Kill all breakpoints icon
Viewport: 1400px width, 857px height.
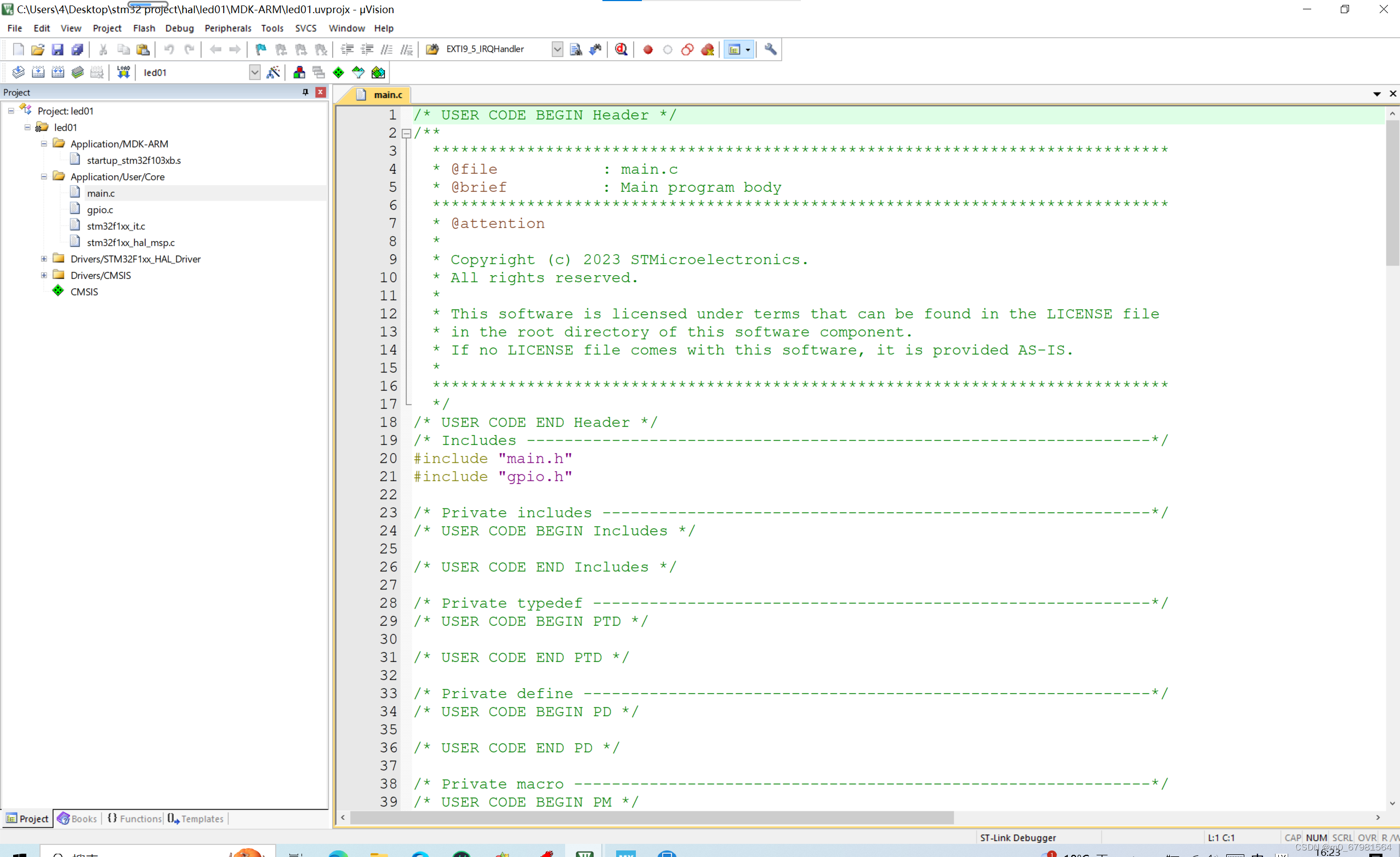[x=707, y=49]
